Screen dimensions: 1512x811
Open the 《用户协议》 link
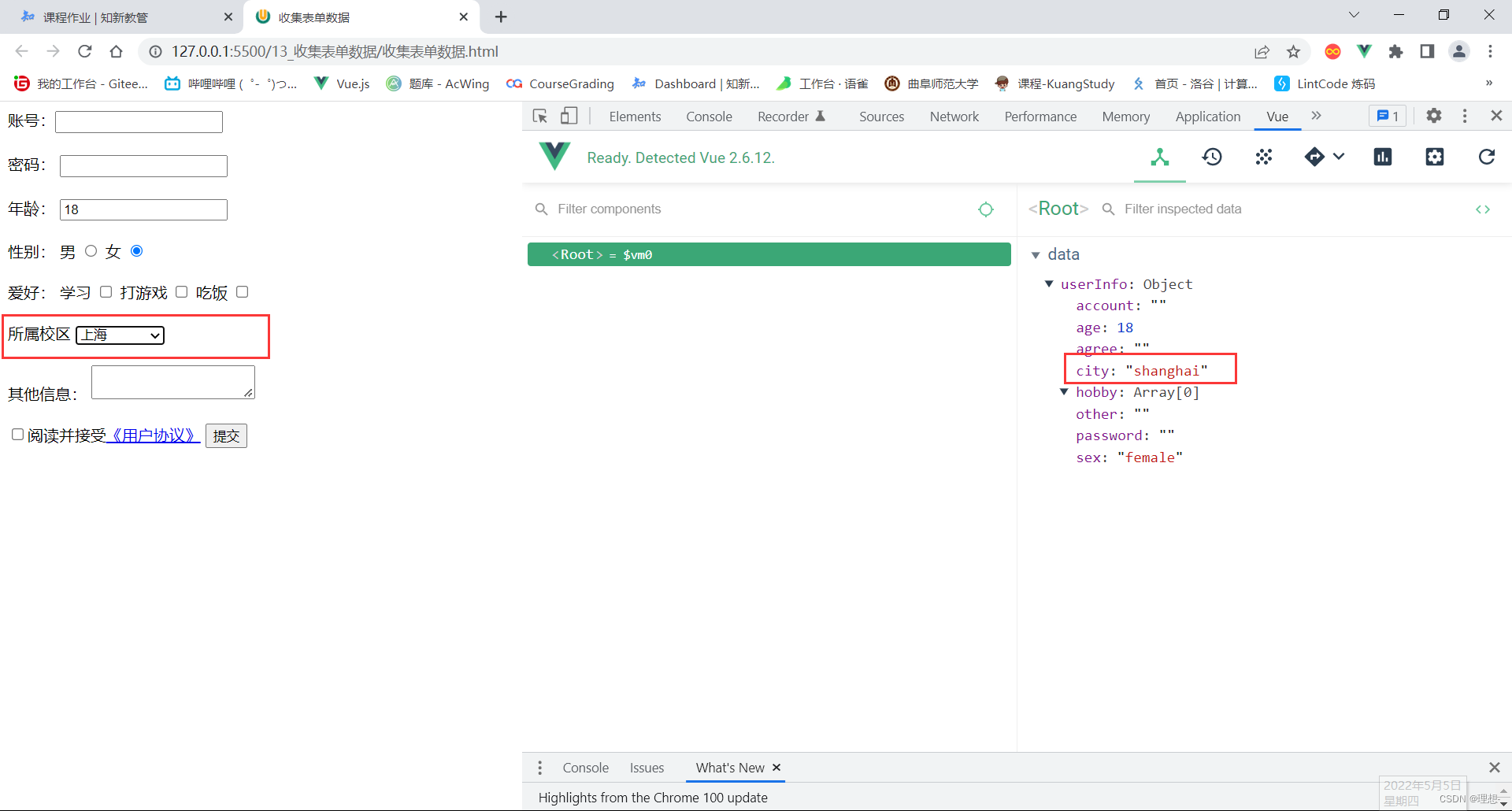coord(153,436)
